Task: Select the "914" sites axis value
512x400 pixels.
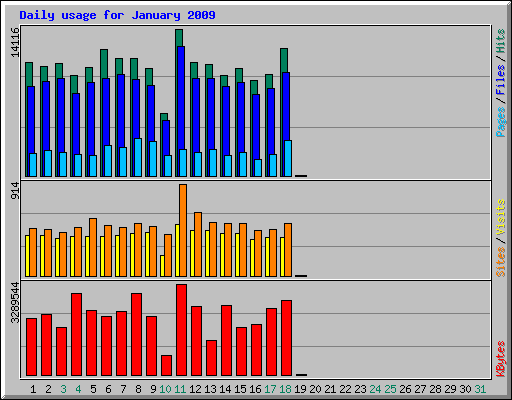Action: coord(15,191)
